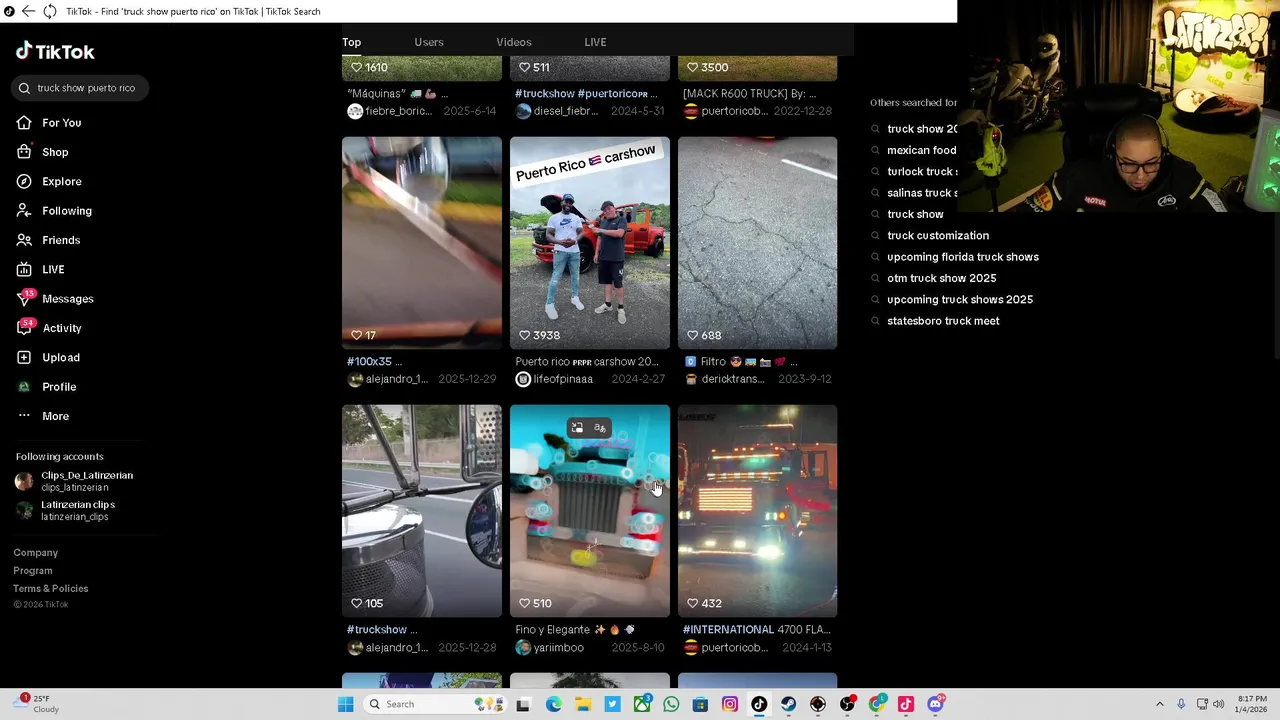Click Upload in the sidebar
This screenshot has height=720, width=1280.
coord(47,357)
